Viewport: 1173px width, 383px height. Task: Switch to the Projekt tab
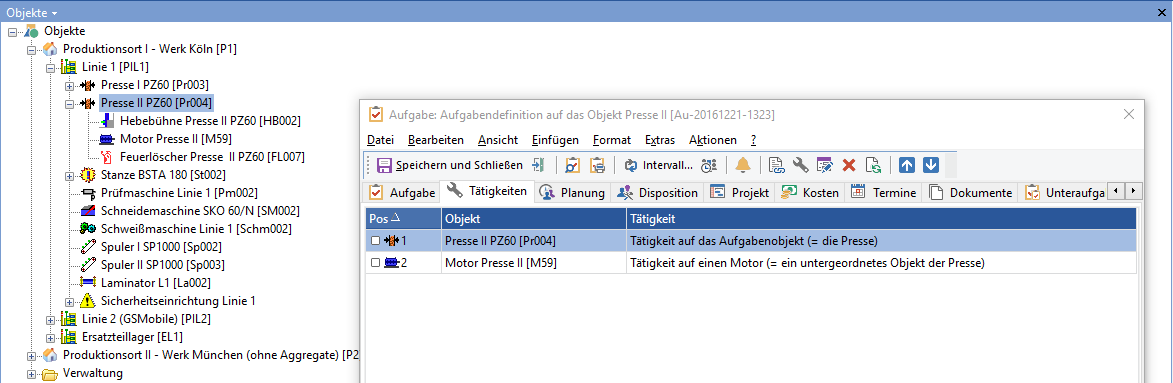740,192
